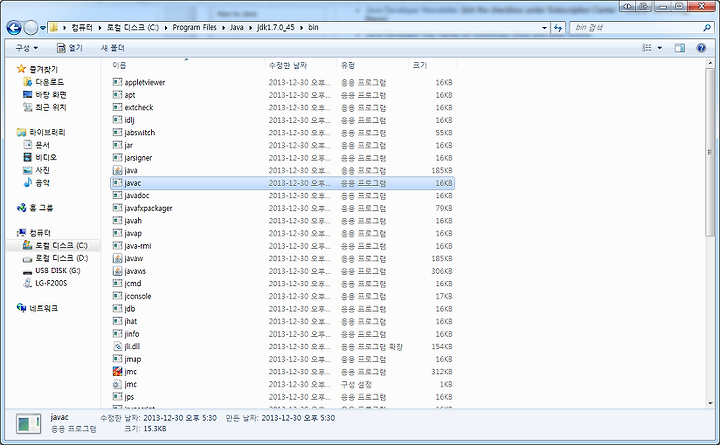Viewport: 720px width, 445px height.
Task: Select the jcmd file name
Action: 133,283
